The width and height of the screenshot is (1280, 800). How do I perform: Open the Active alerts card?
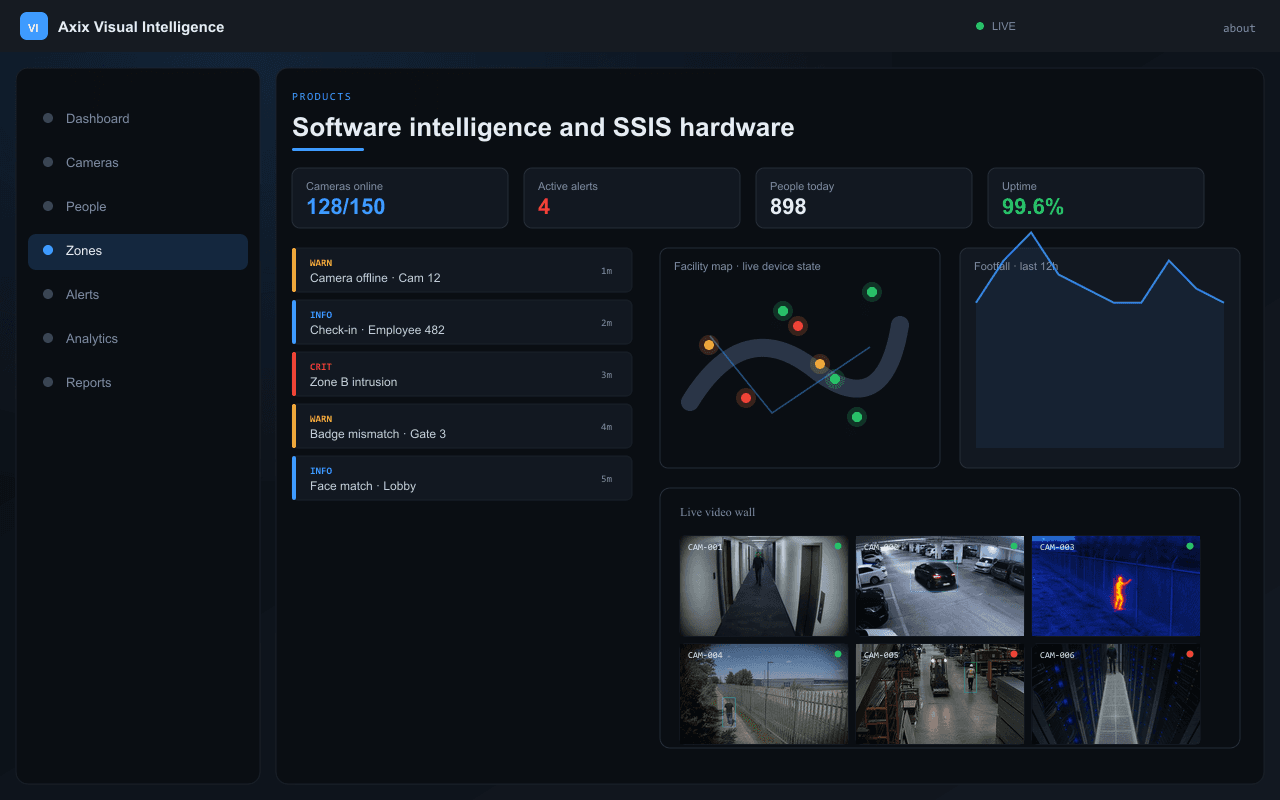(632, 198)
